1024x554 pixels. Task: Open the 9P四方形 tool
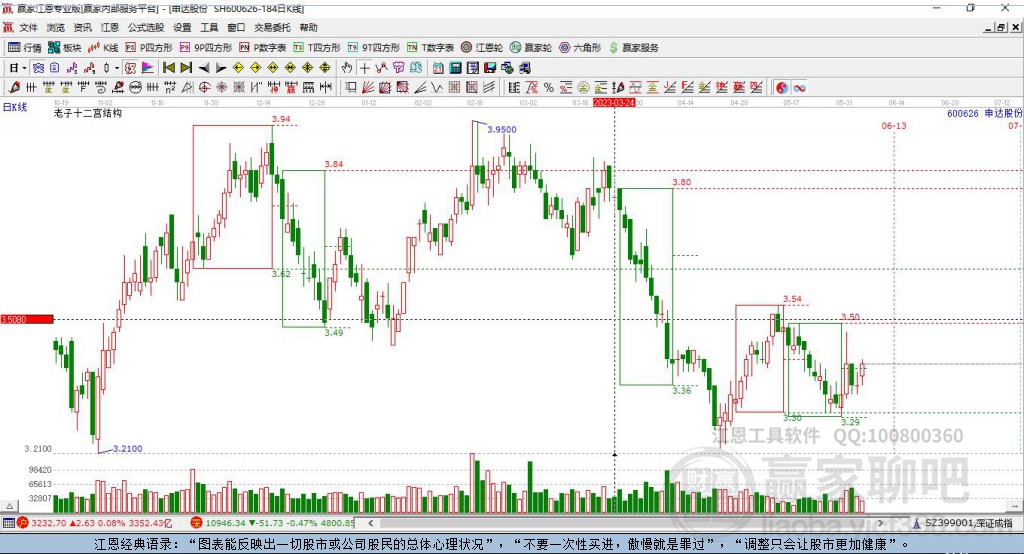(206, 48)
